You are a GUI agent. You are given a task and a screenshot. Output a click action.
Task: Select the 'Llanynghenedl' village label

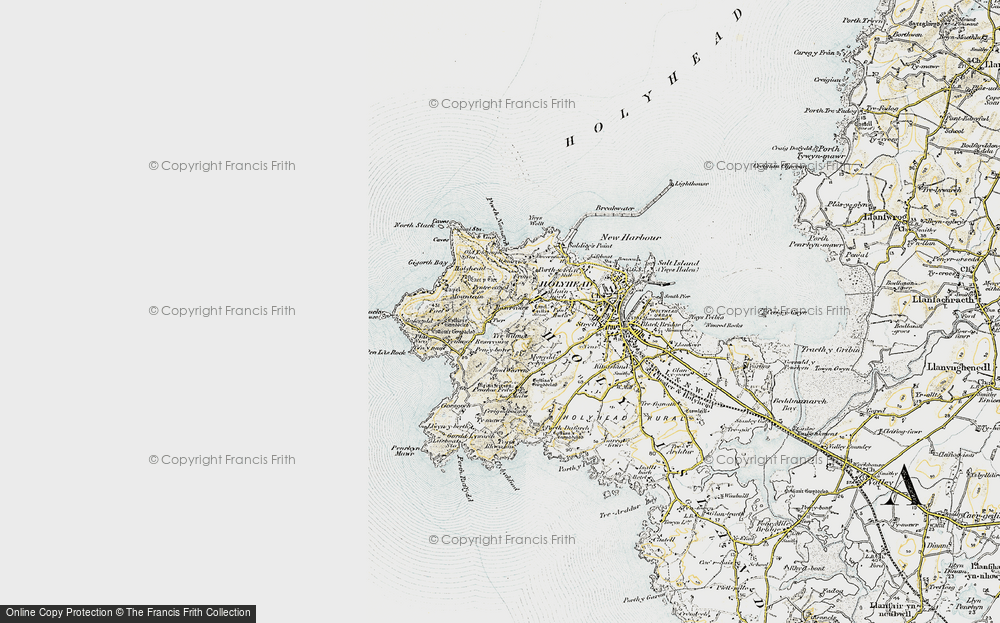point(957,368)
